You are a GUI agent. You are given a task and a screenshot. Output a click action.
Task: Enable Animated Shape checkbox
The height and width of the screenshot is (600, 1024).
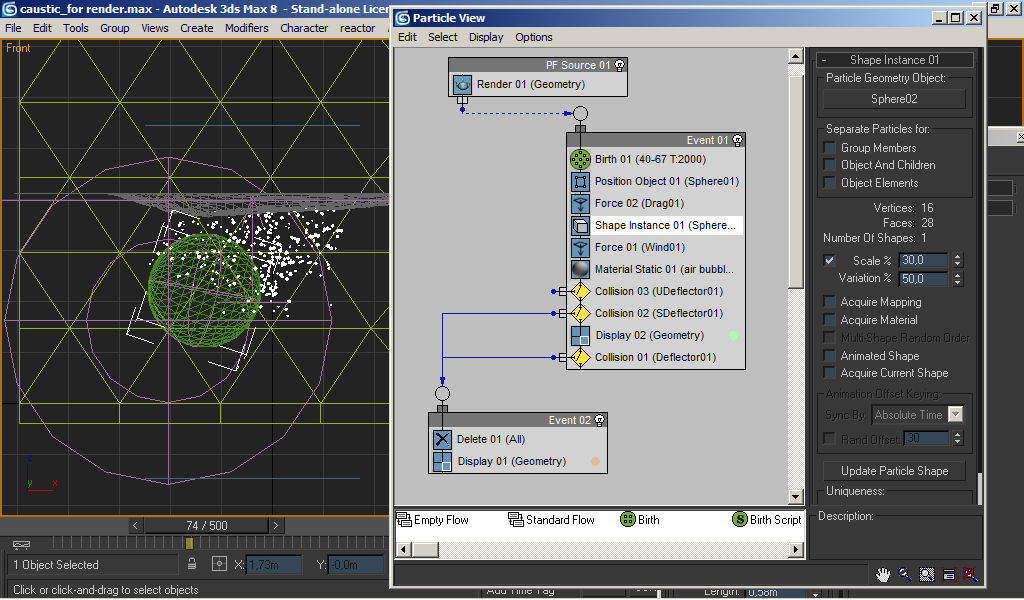(x=829, y=356)
